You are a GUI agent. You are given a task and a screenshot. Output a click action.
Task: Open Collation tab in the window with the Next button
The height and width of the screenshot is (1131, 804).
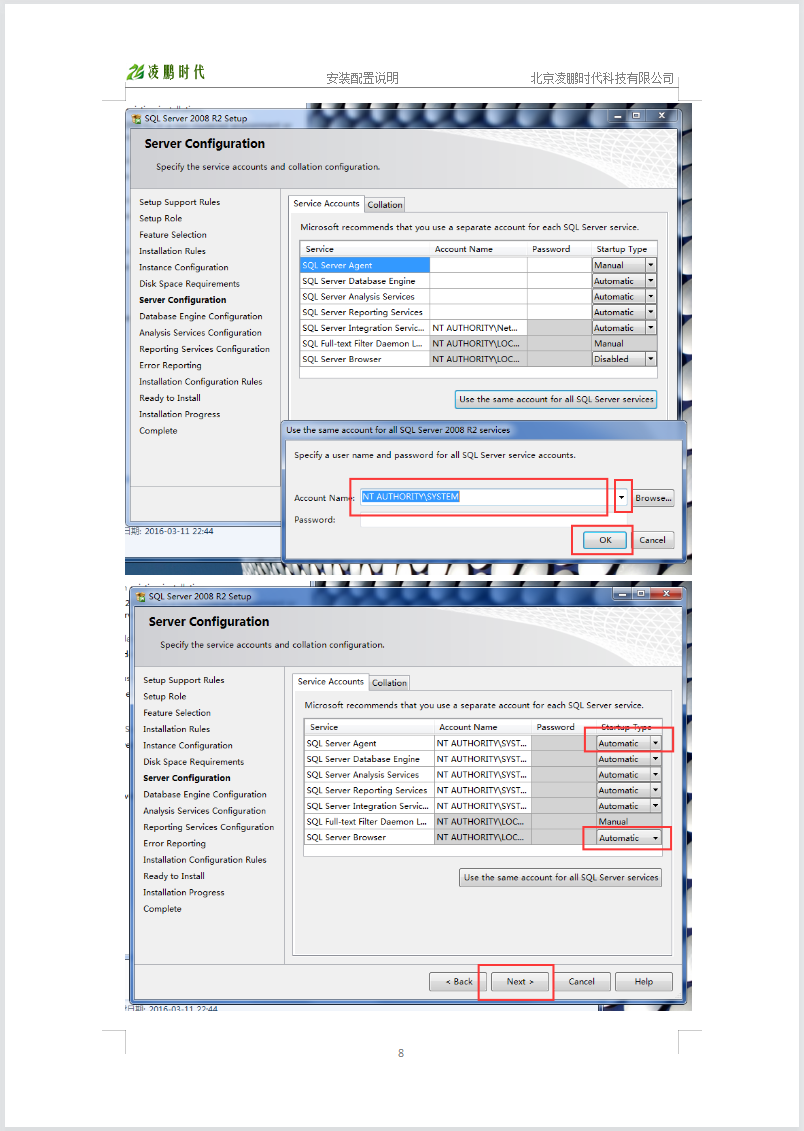point(389,683)
